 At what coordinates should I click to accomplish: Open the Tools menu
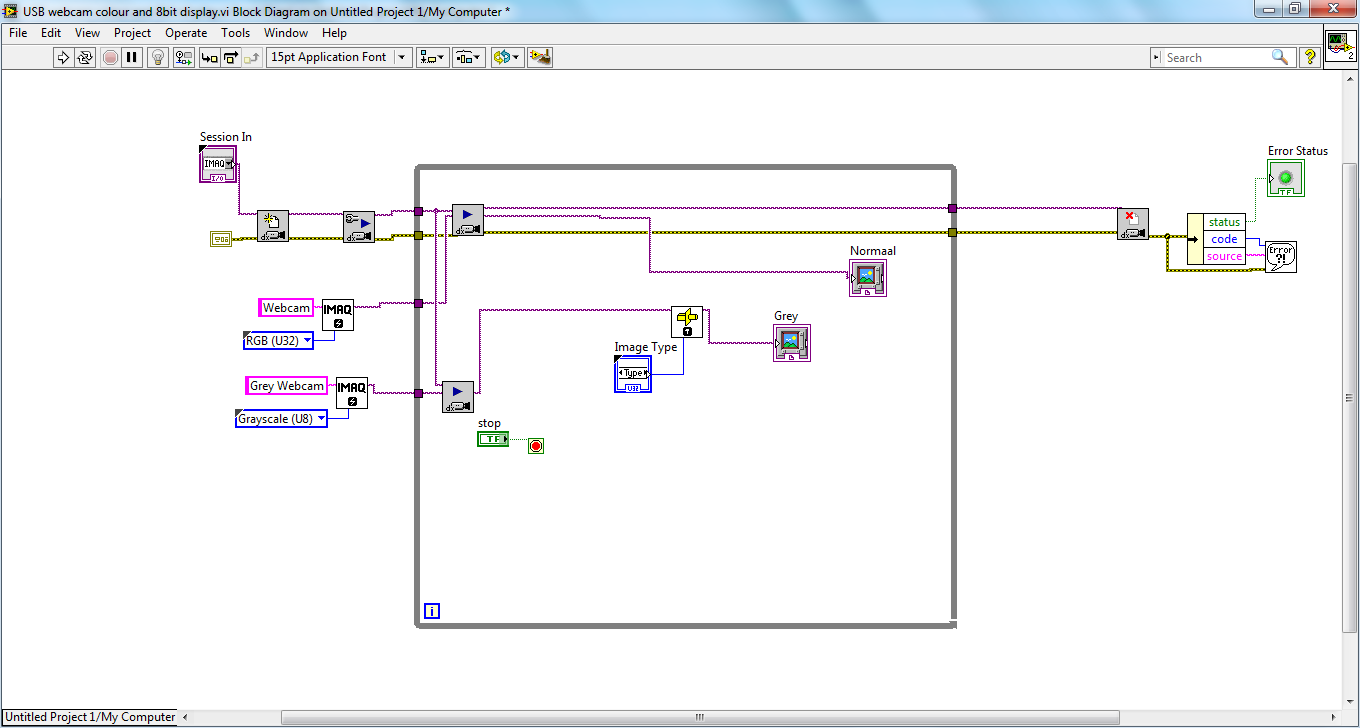click(236, 33)
